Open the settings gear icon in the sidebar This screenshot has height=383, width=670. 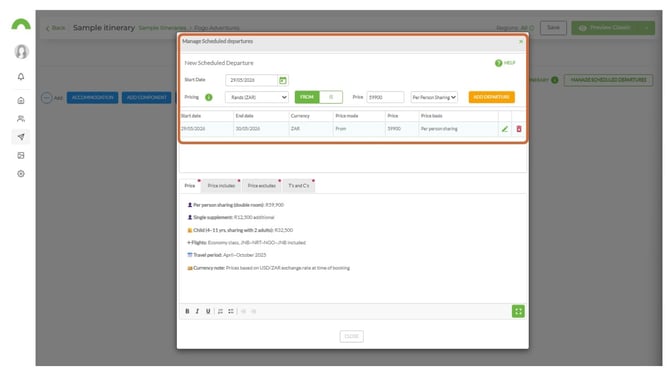pyautogui.click(x=21, y=174)
